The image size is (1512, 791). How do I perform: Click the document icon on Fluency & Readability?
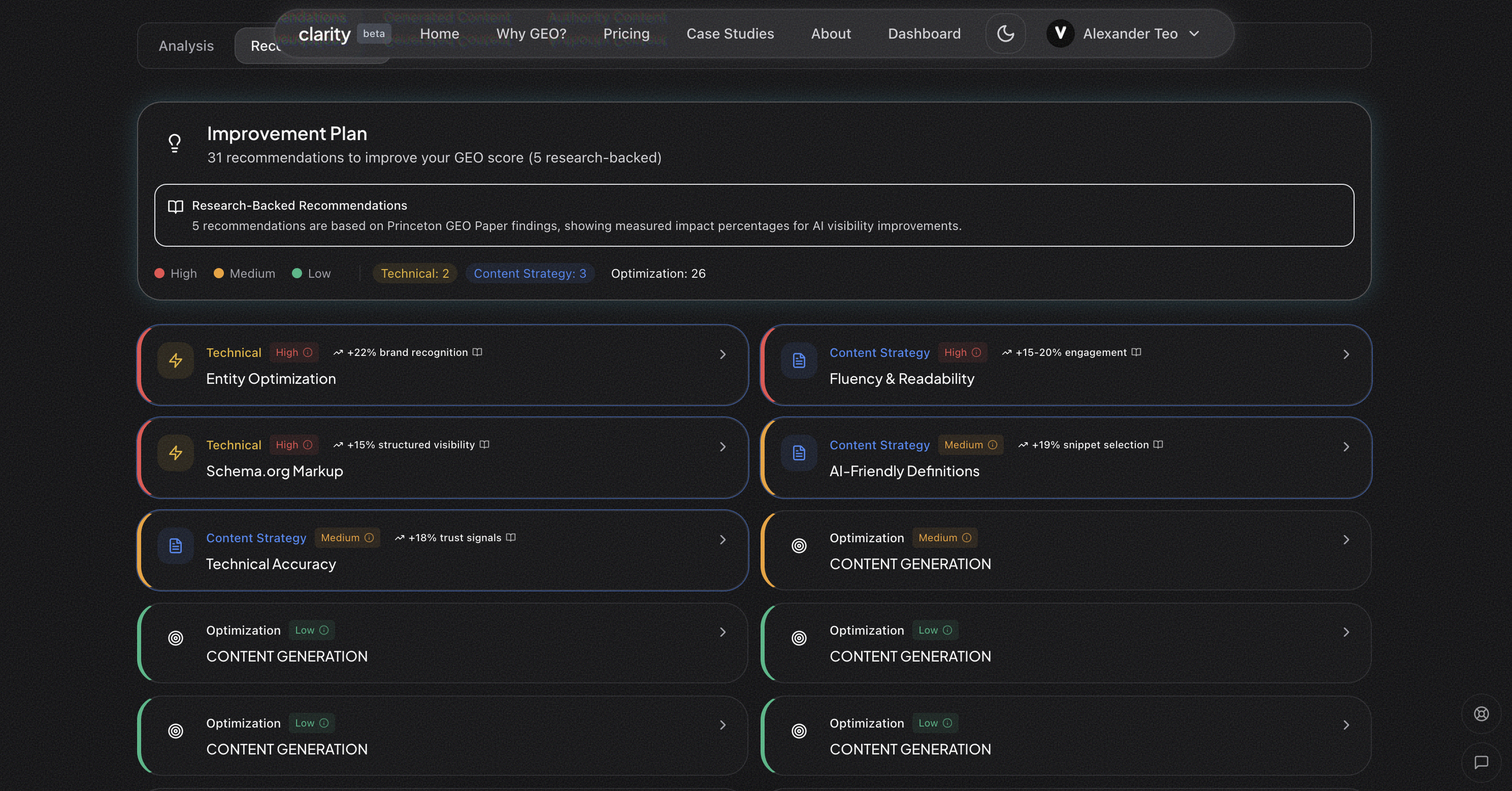pos(799,360)
